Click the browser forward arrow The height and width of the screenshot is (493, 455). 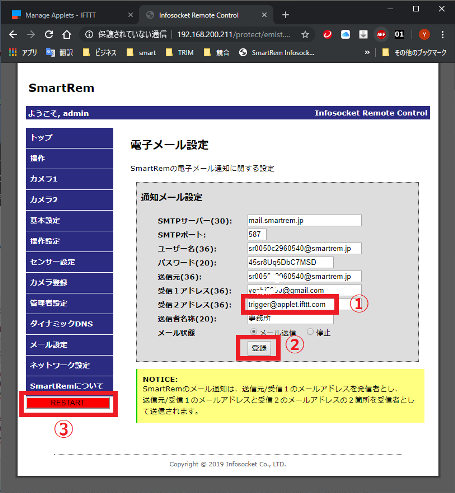pos(31,34)
